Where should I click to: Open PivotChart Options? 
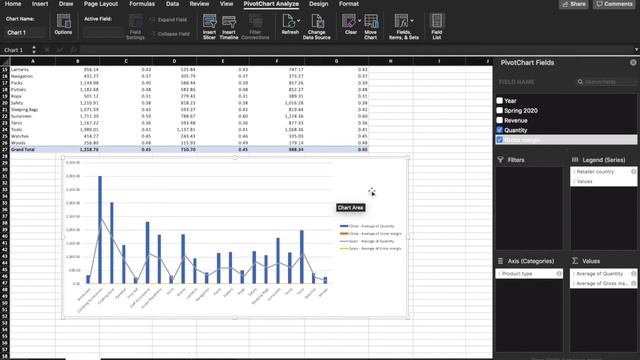(63, 24)
